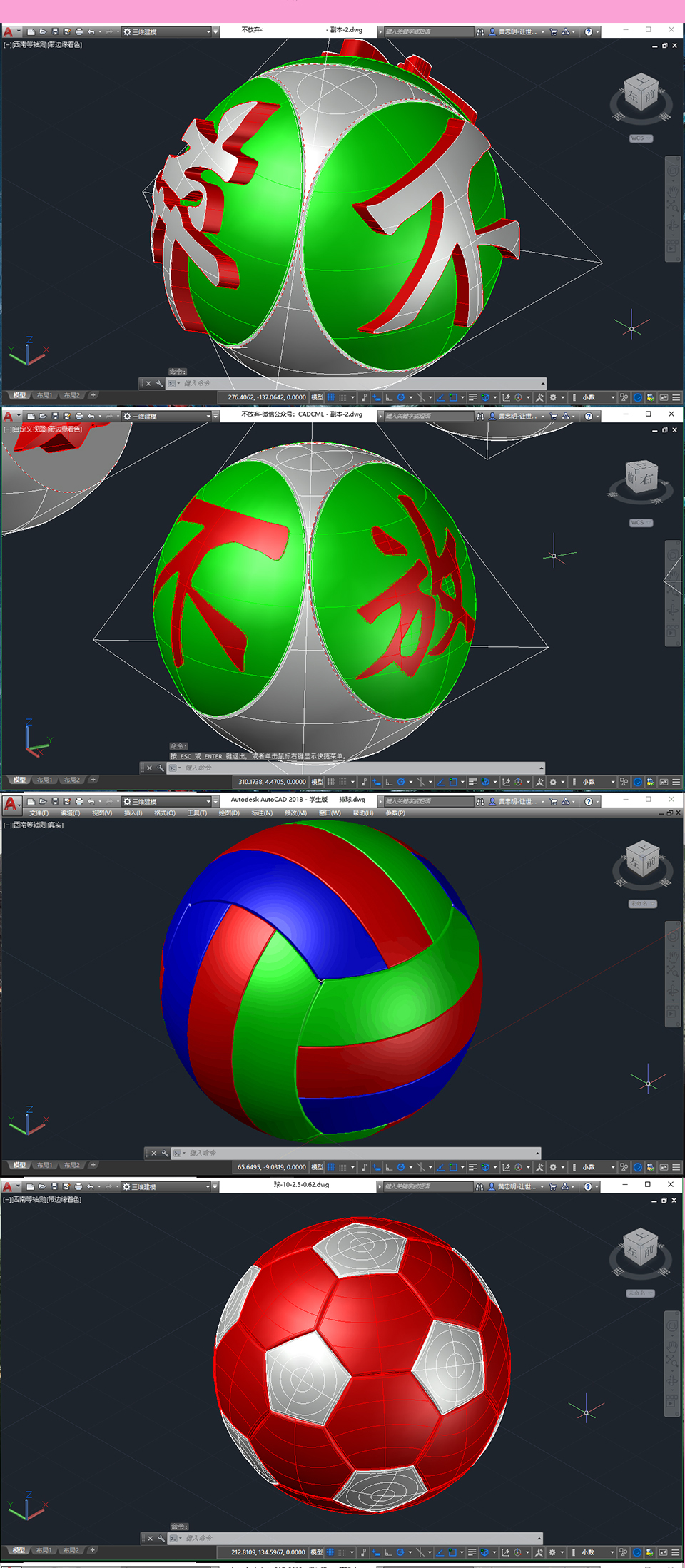Click 格式(O) menu in 排球.dwg window

click(165, 813)
